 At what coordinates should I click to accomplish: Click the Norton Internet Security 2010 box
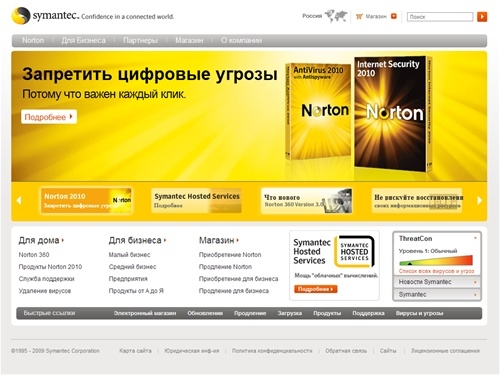393,113
